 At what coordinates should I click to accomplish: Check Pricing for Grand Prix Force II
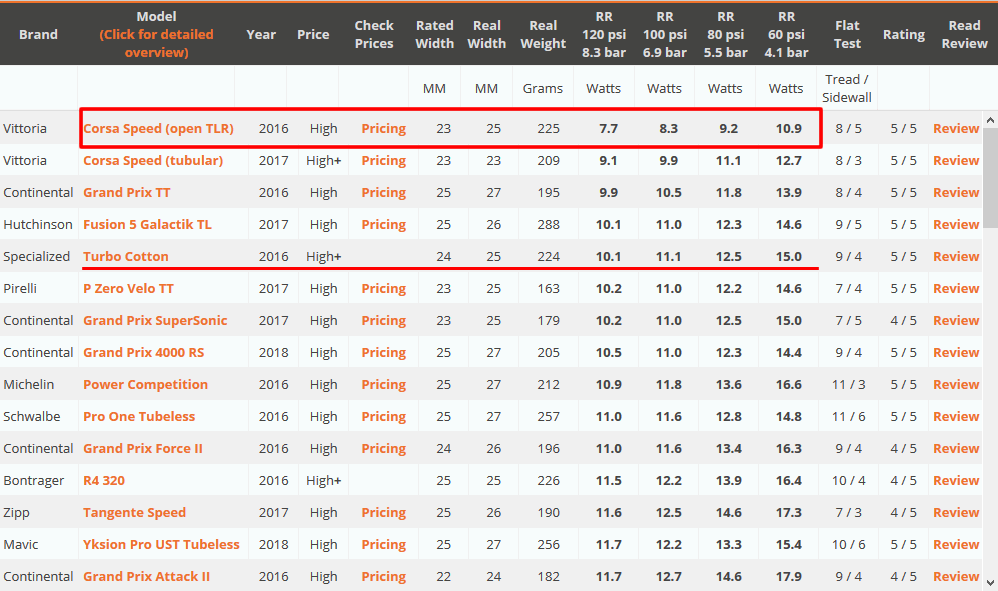click(x=384, y=448)
